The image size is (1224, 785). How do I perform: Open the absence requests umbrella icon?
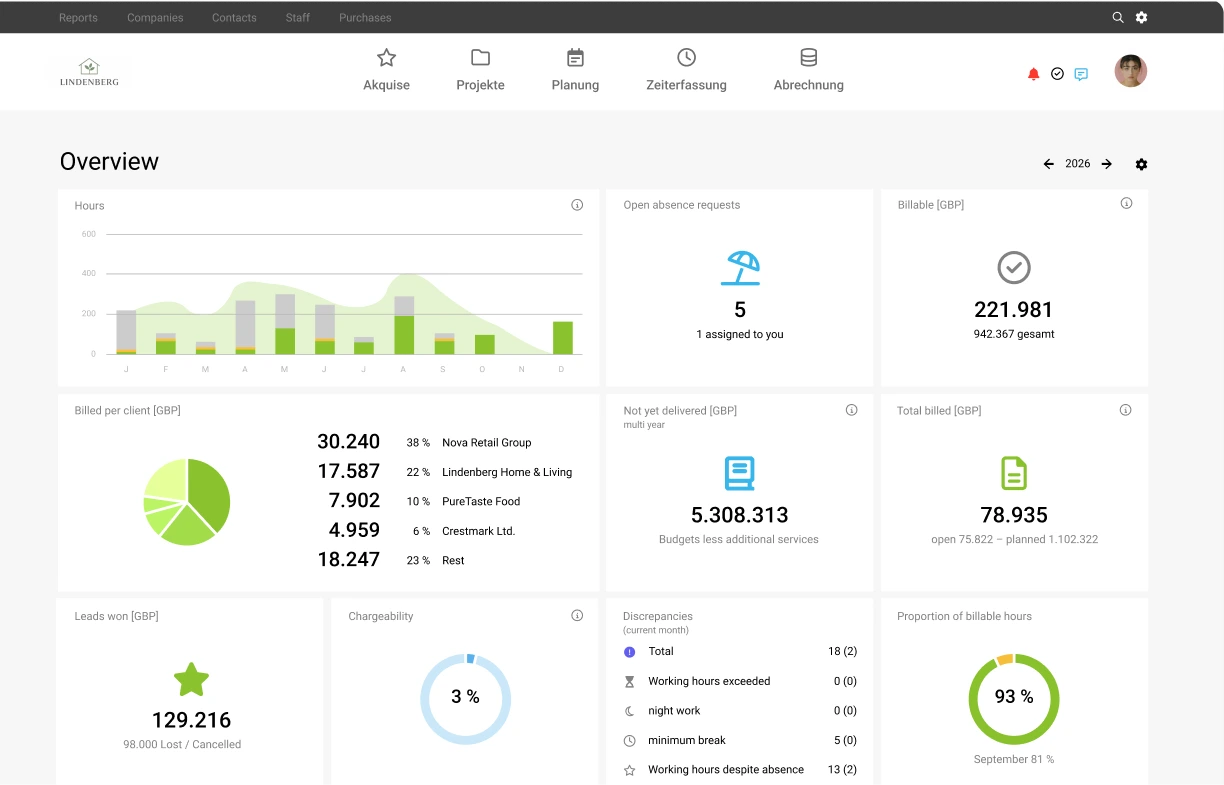click(x=740, y=268)
